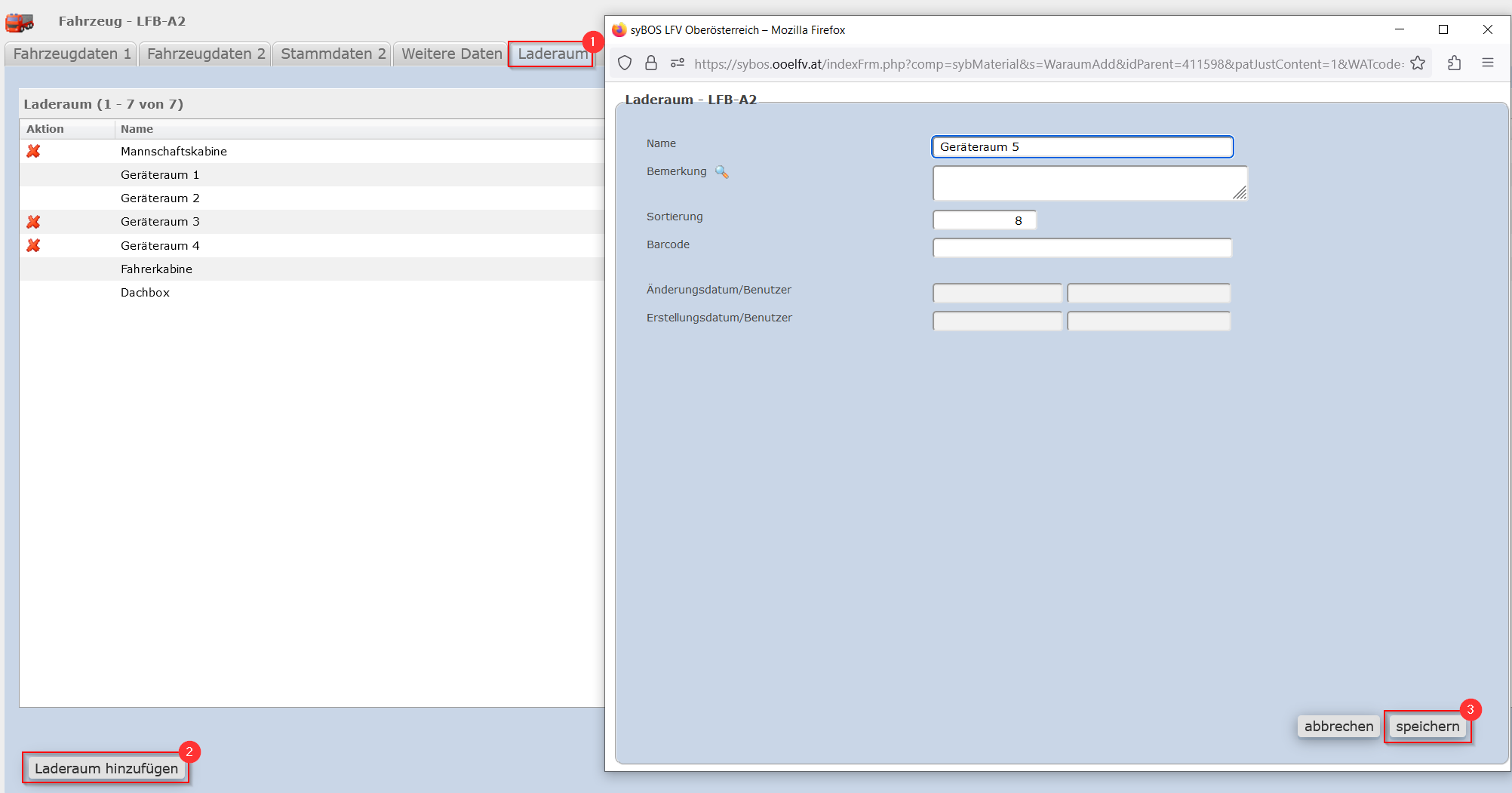Save the entry with speichern
This screenshot has height=793, width=1512.
[1427, 727]
